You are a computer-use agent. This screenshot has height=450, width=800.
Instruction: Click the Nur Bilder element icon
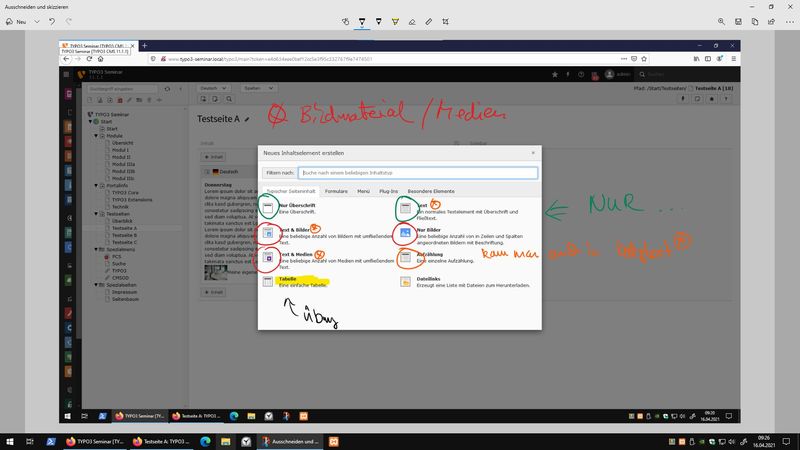[405, 233]
